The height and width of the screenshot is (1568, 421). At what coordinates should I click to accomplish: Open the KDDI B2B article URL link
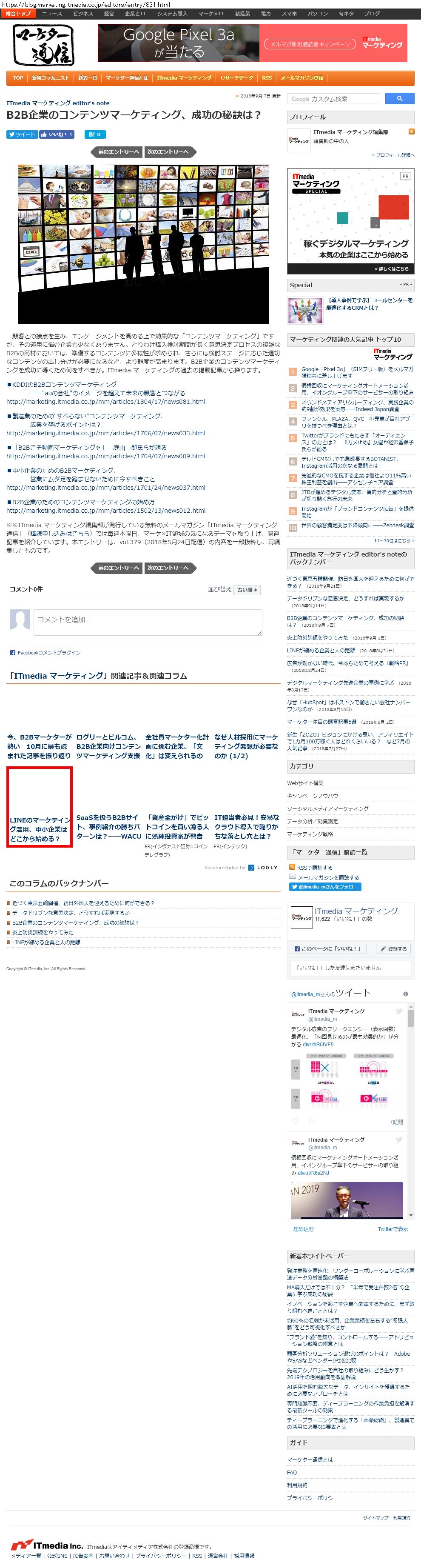[106, 402]
